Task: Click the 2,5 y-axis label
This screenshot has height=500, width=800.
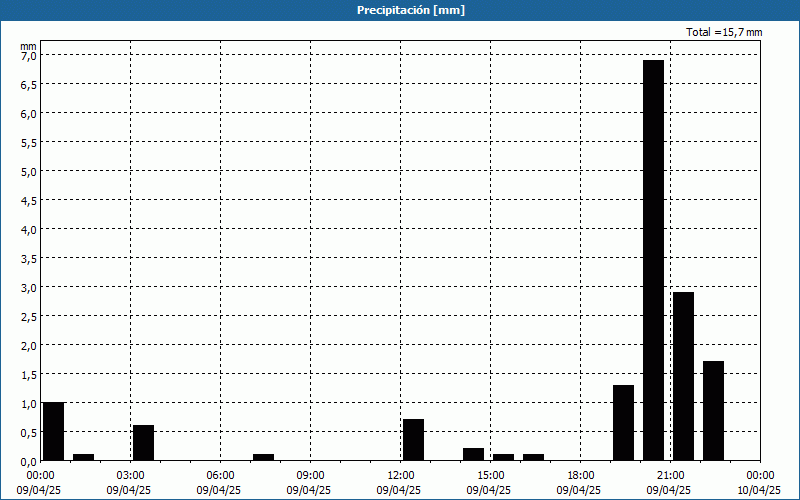Action: tap(29, 317)
